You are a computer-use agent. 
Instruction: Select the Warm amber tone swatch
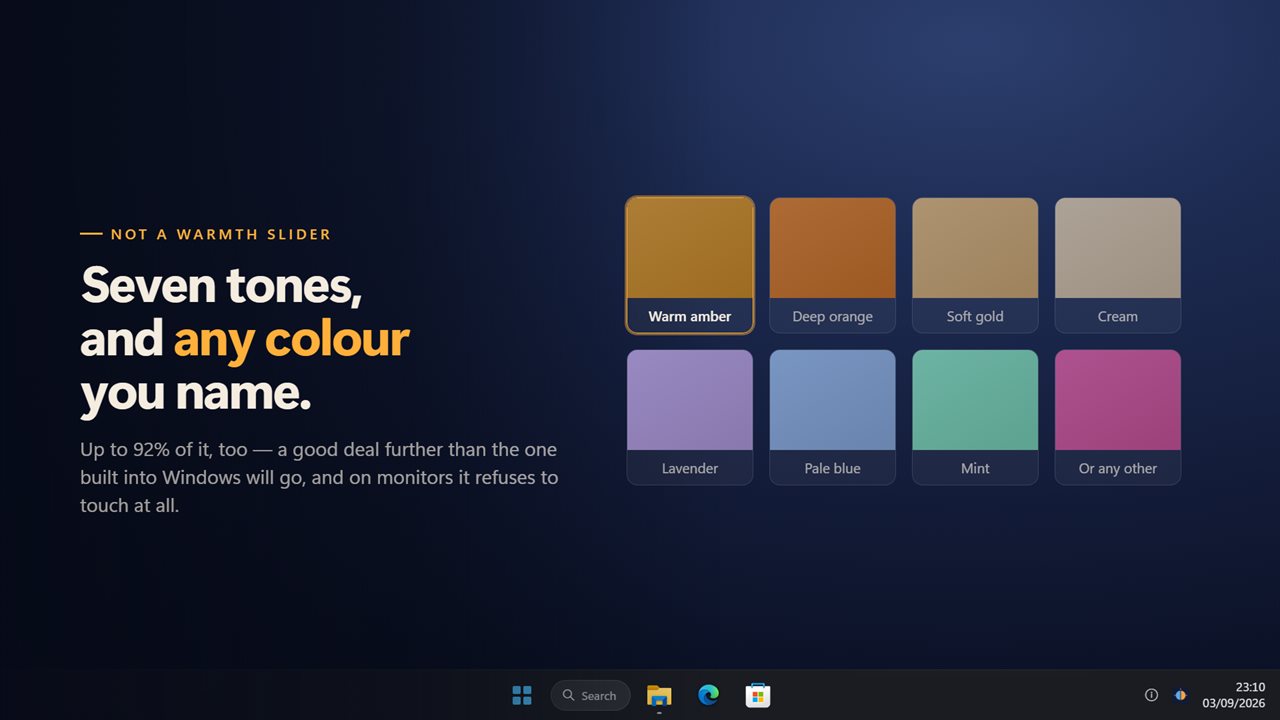pyautogui.click(x=690, y=265)
